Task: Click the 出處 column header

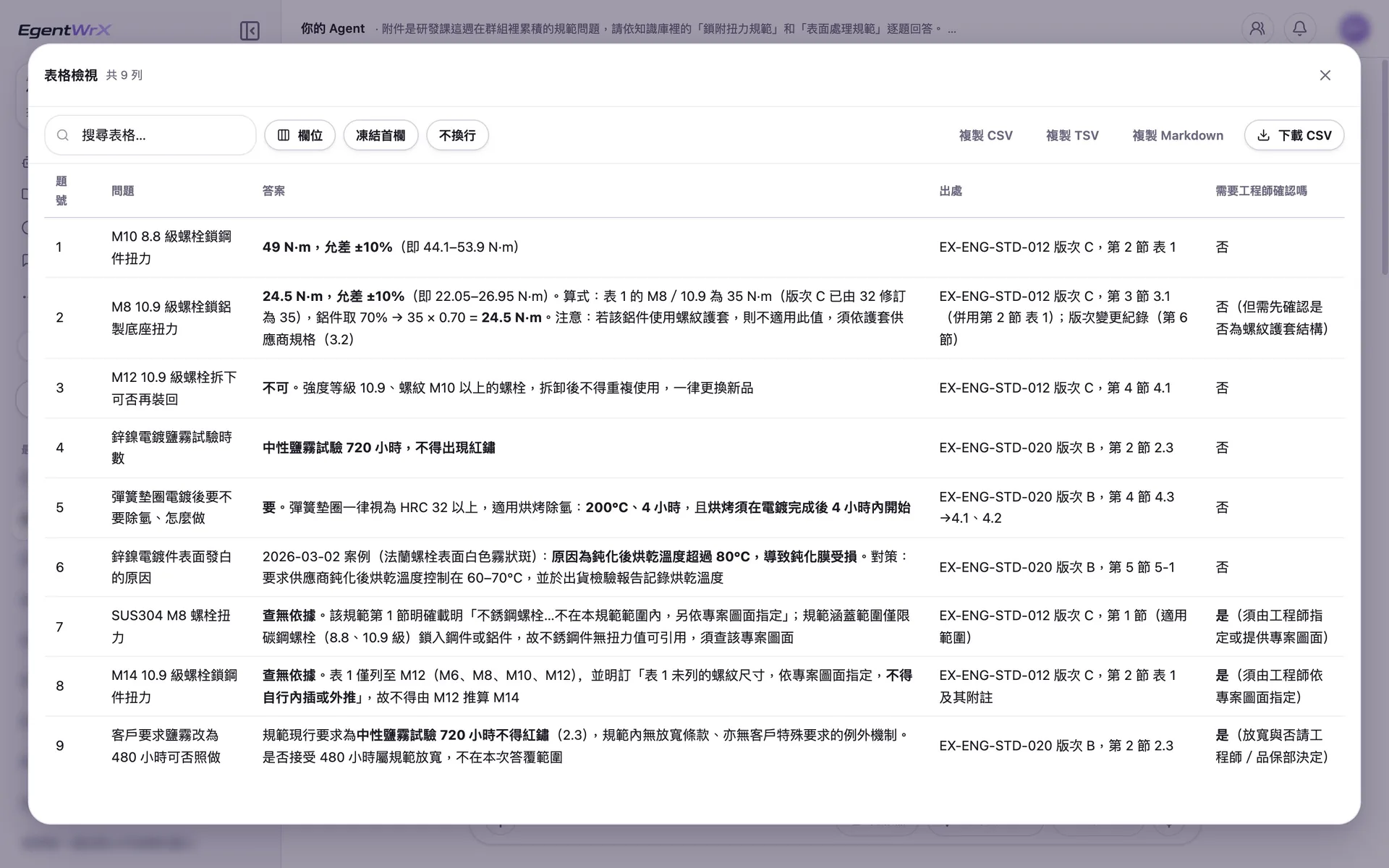Action: coord(951,191)
